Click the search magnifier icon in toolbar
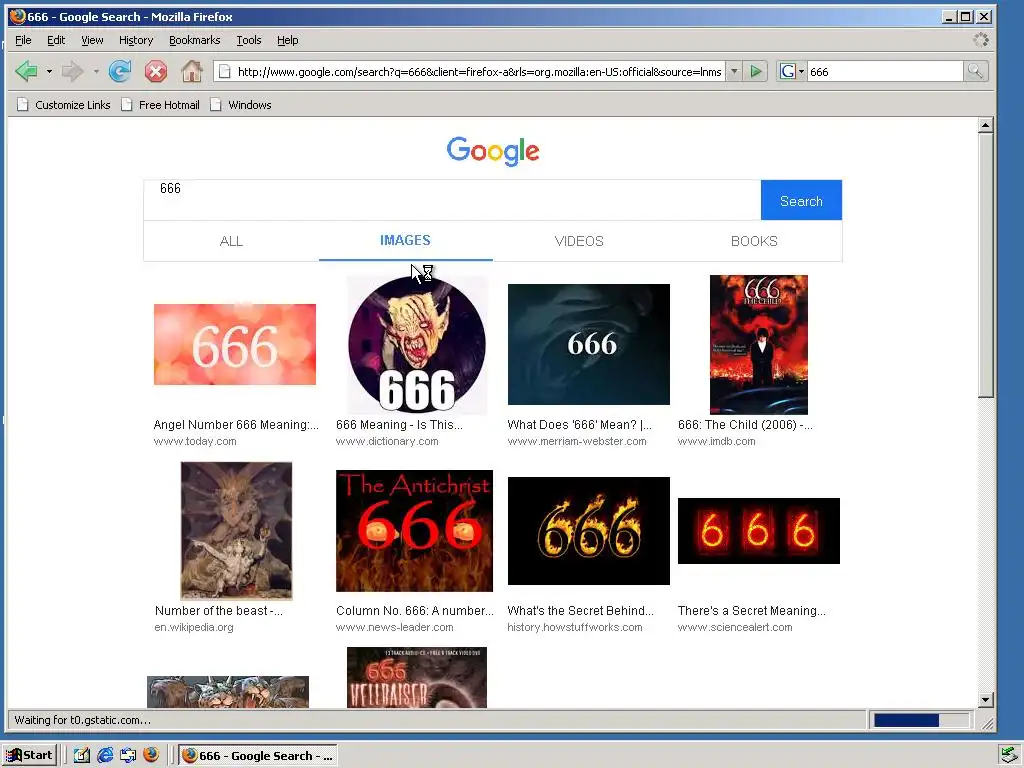The width and height of the screenshot is (1024, 768). [x=975, y=71]
